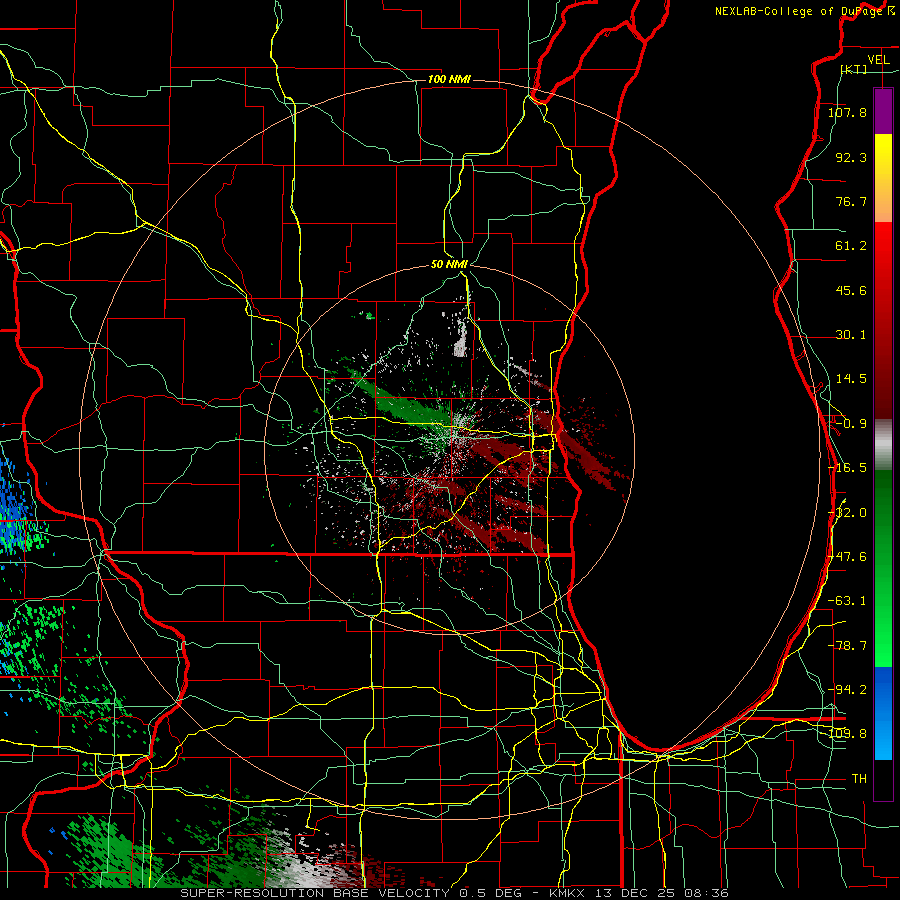Select the 45.6 velocity scale value

pyautogui.click(x=851, y=290)
